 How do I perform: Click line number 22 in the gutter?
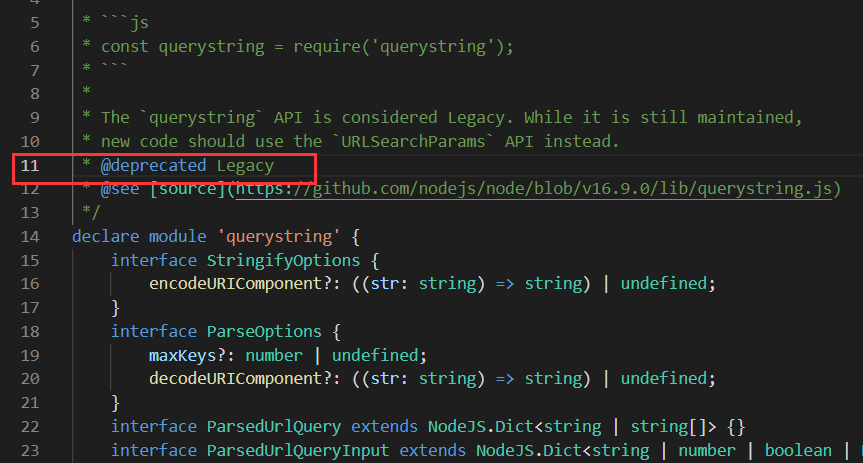tap(30, 426)
